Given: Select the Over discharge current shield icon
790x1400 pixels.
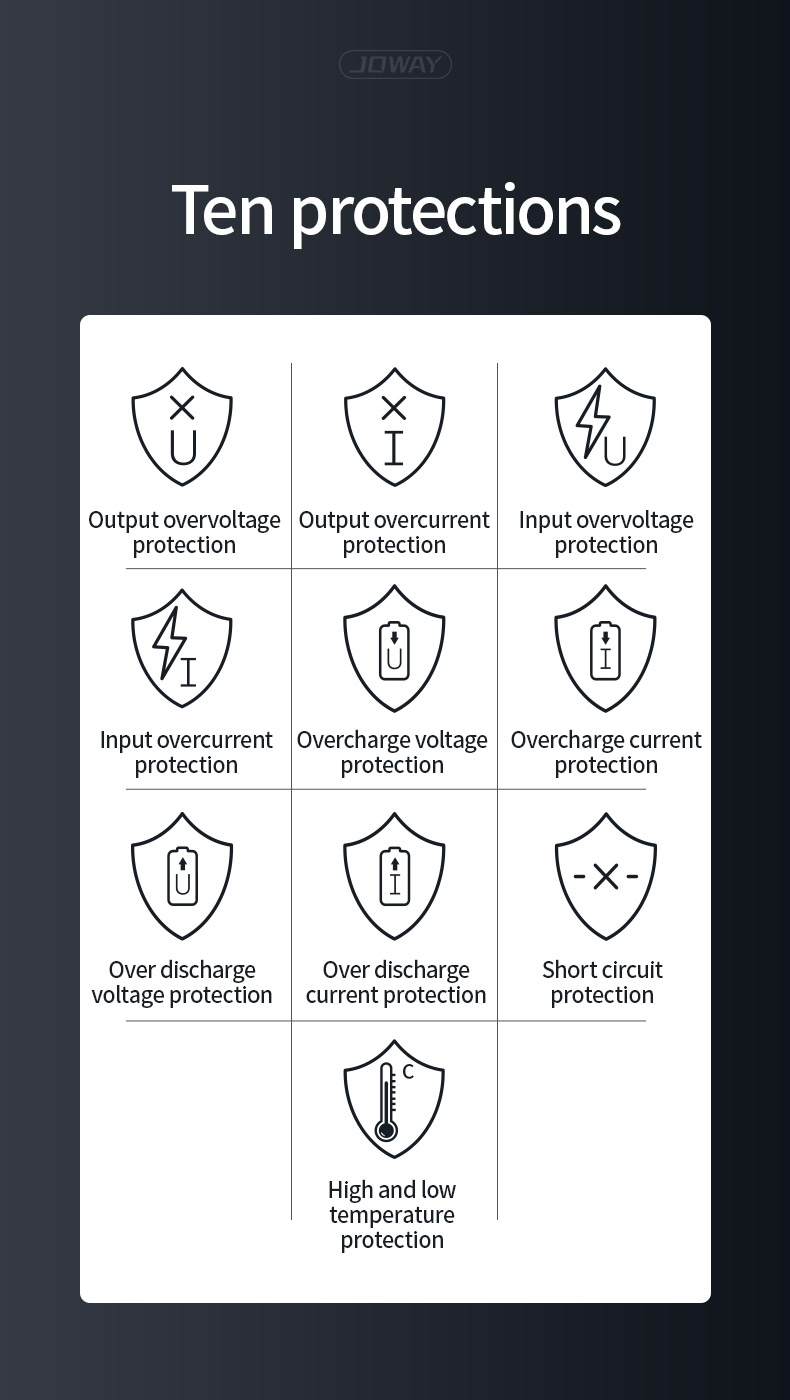Looking at the screenshot, I should click(x=394, y=876).
